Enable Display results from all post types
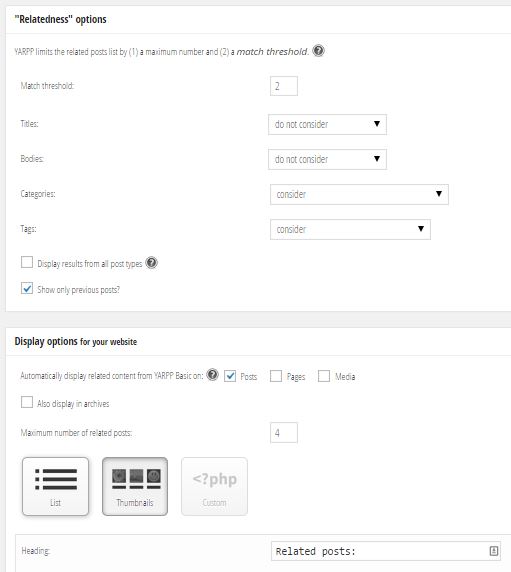Screen dimensions: 511x572 [x=27, y=262]
